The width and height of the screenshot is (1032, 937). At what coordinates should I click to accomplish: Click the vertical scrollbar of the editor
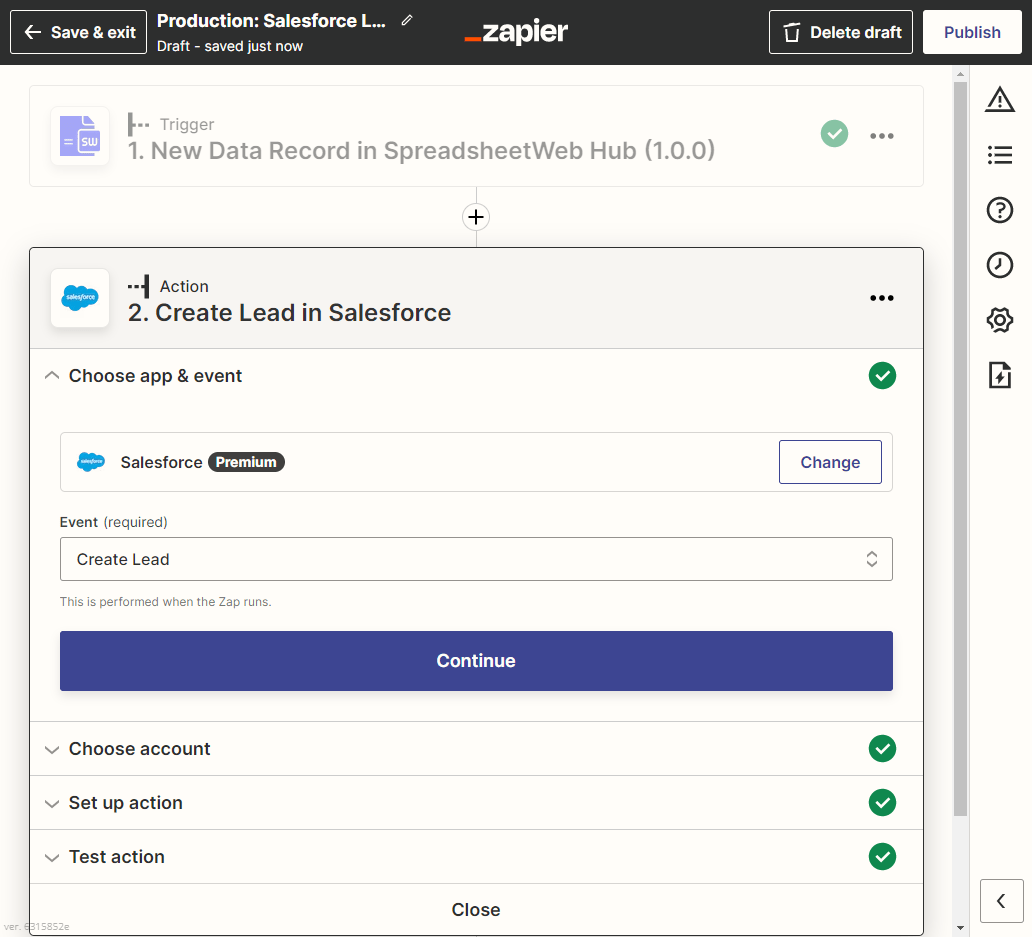pos(960,450)
